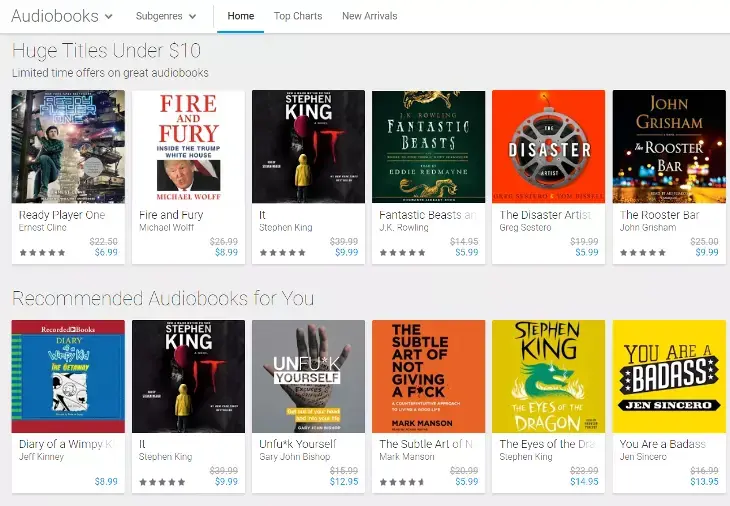Screen dimensions: 730x506
Task: Open The Eyes of the Dragon cover
Action: click(549, 377)
